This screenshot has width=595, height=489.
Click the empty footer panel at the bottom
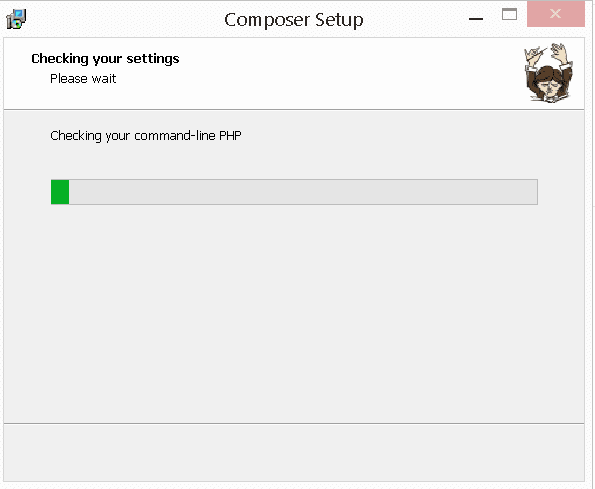pos(294,453)
